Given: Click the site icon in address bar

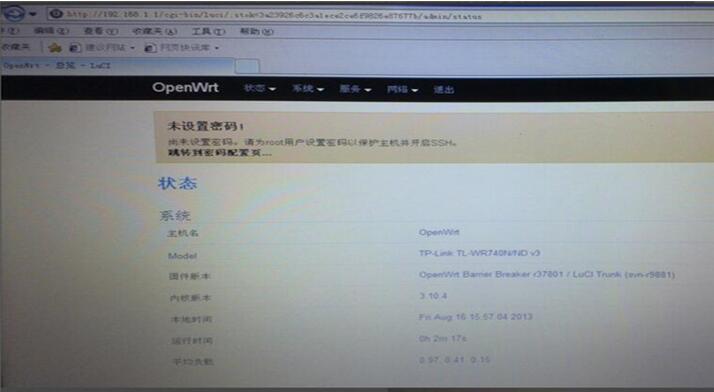Looking at the screenshot, I should pos(56,14).
